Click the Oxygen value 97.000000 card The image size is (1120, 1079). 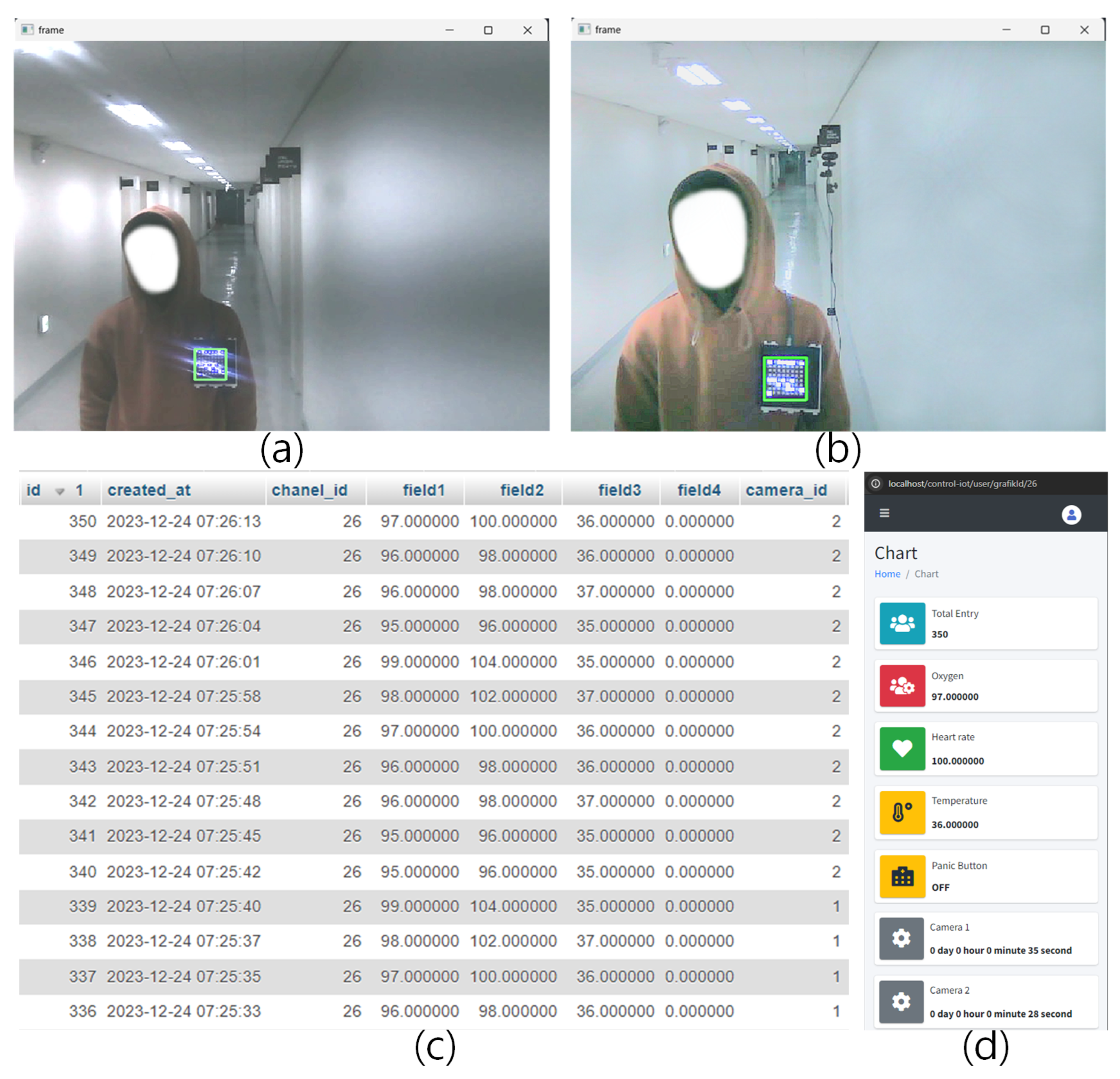pos(986,685)
